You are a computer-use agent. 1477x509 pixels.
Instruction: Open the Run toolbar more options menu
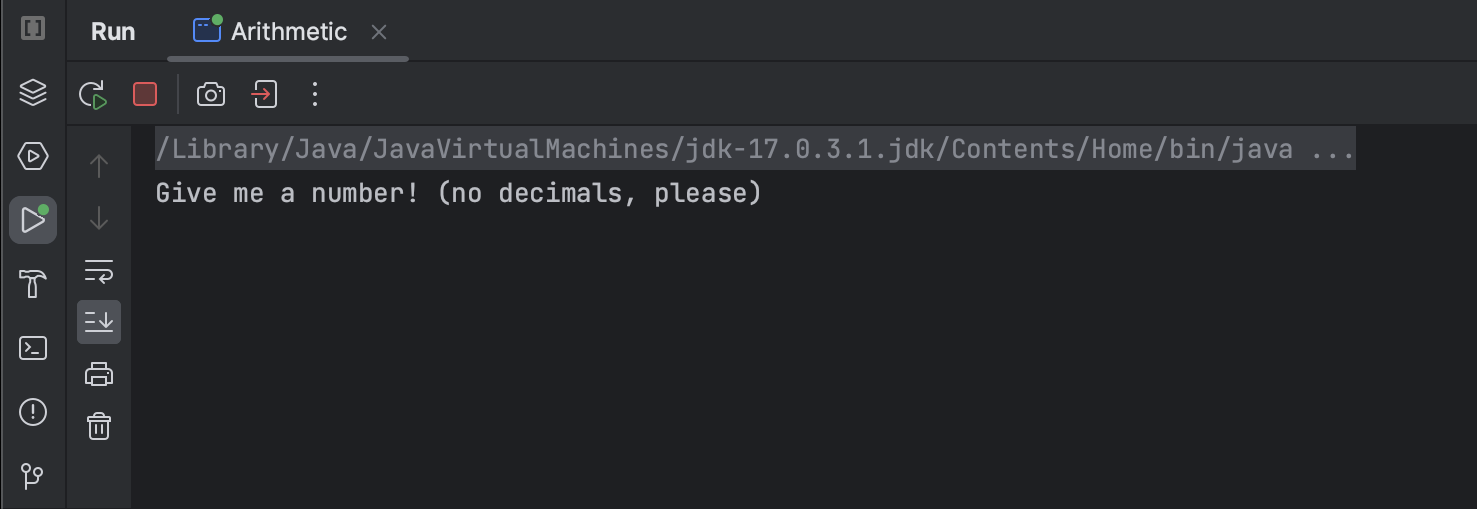(315, 94)
